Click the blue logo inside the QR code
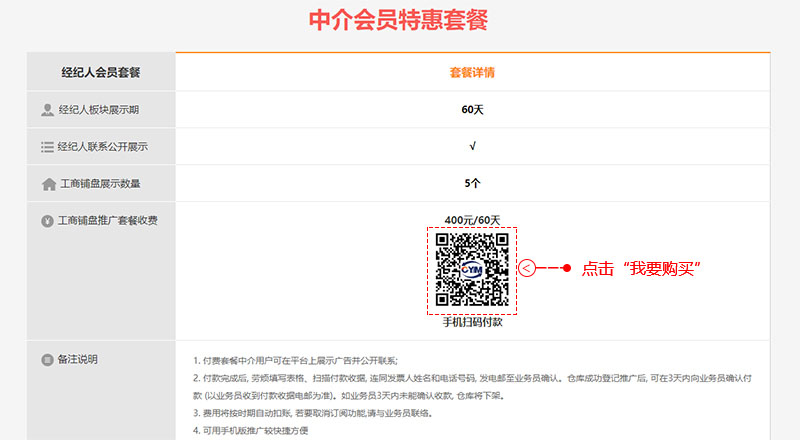 pyautogui.click(x=472, y=268)
